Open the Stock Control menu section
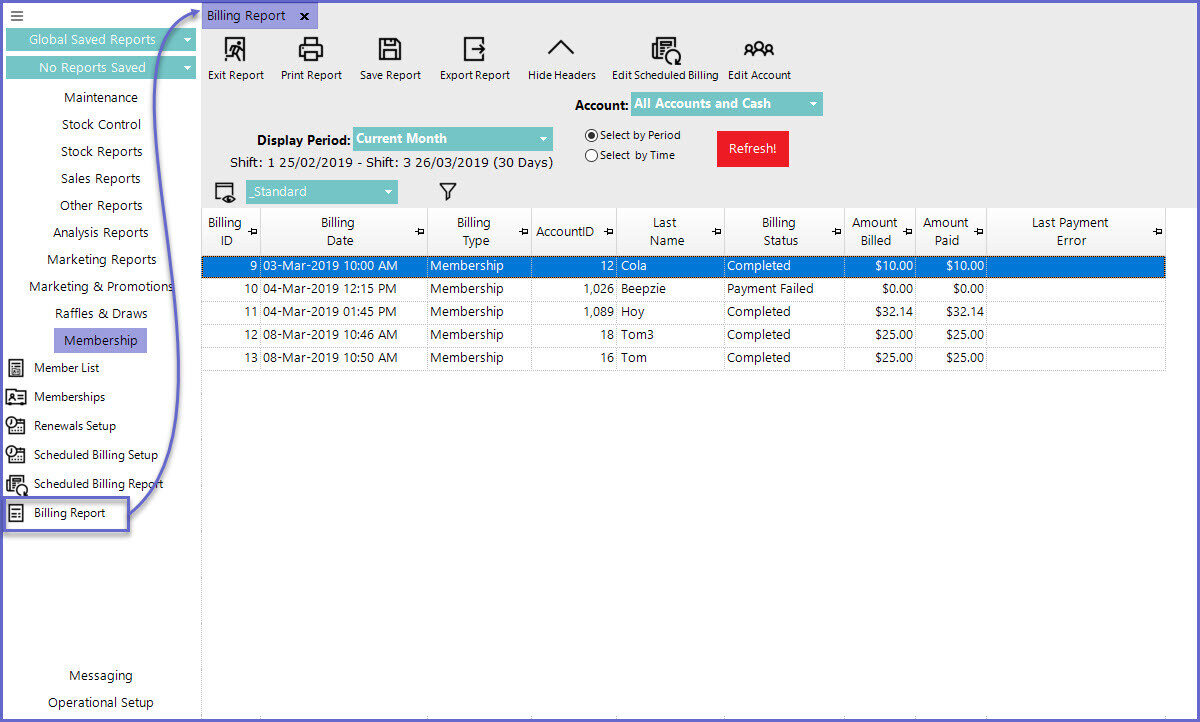 coord(101,125)
